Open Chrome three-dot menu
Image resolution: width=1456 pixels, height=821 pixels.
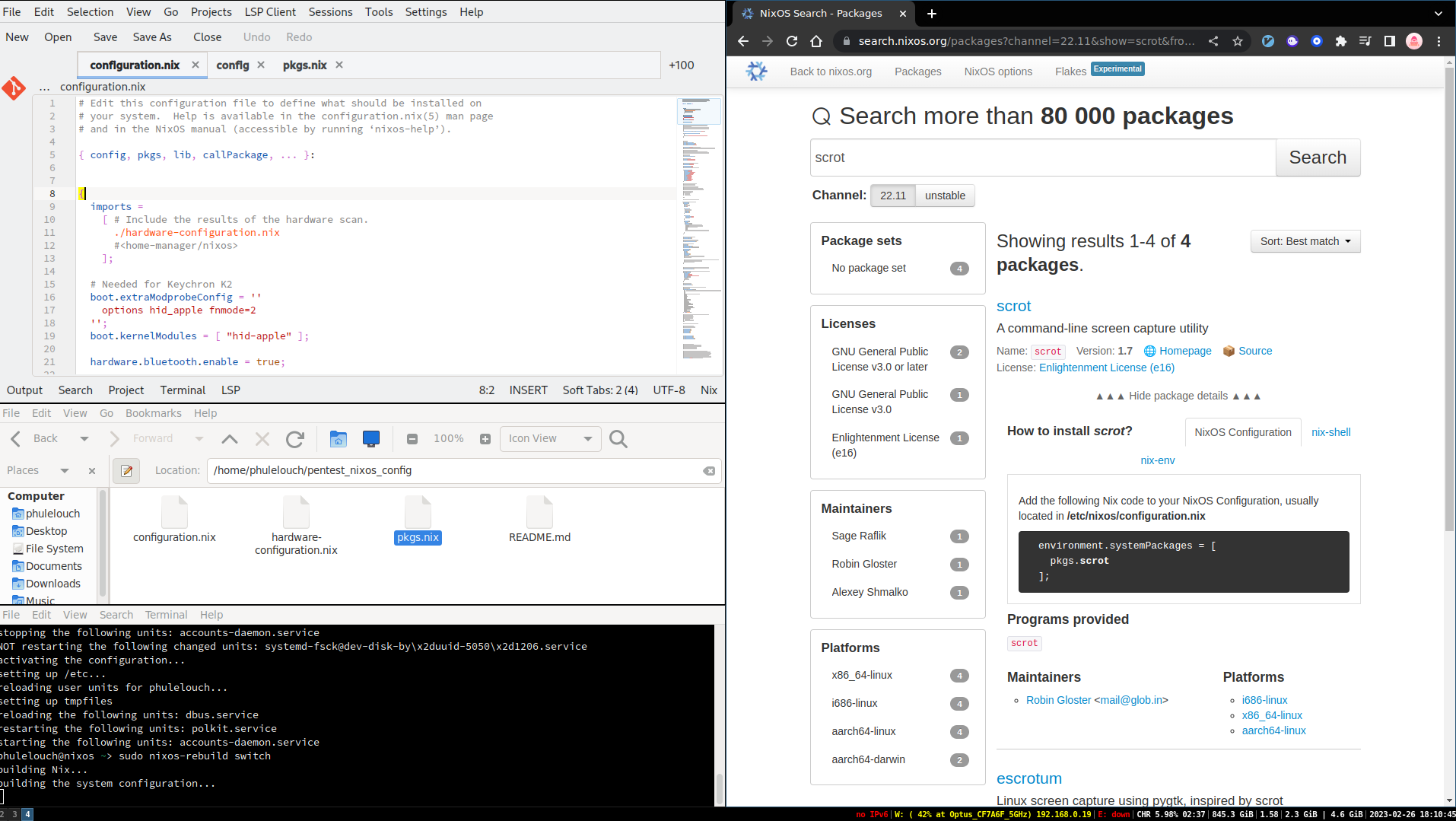click(1439, 41)
